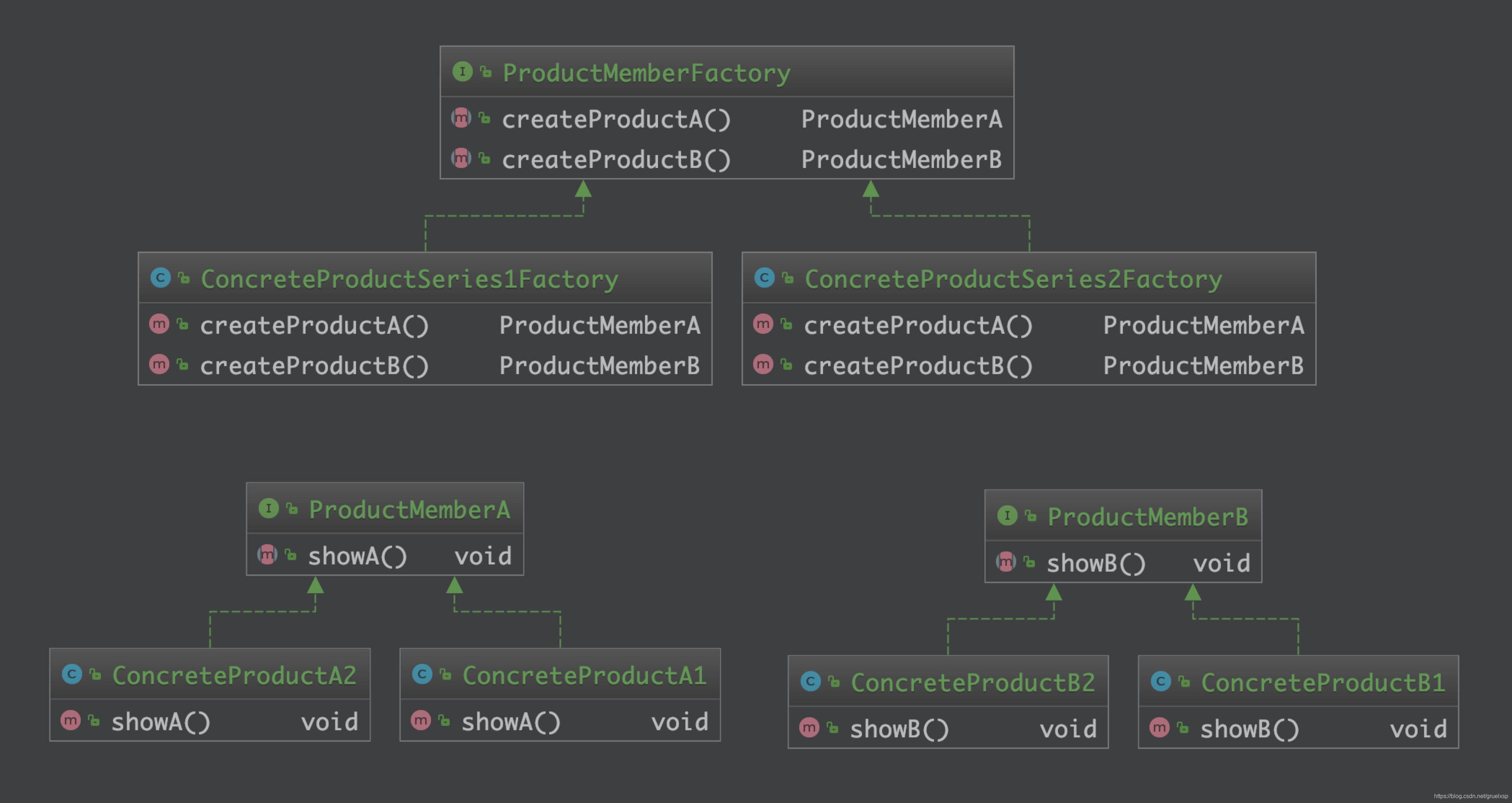Image resolution: width=1512 pixels, height=803 pixels.
Task: Click ProductMemberA's showA() method icon
Action: click(268, 555)
